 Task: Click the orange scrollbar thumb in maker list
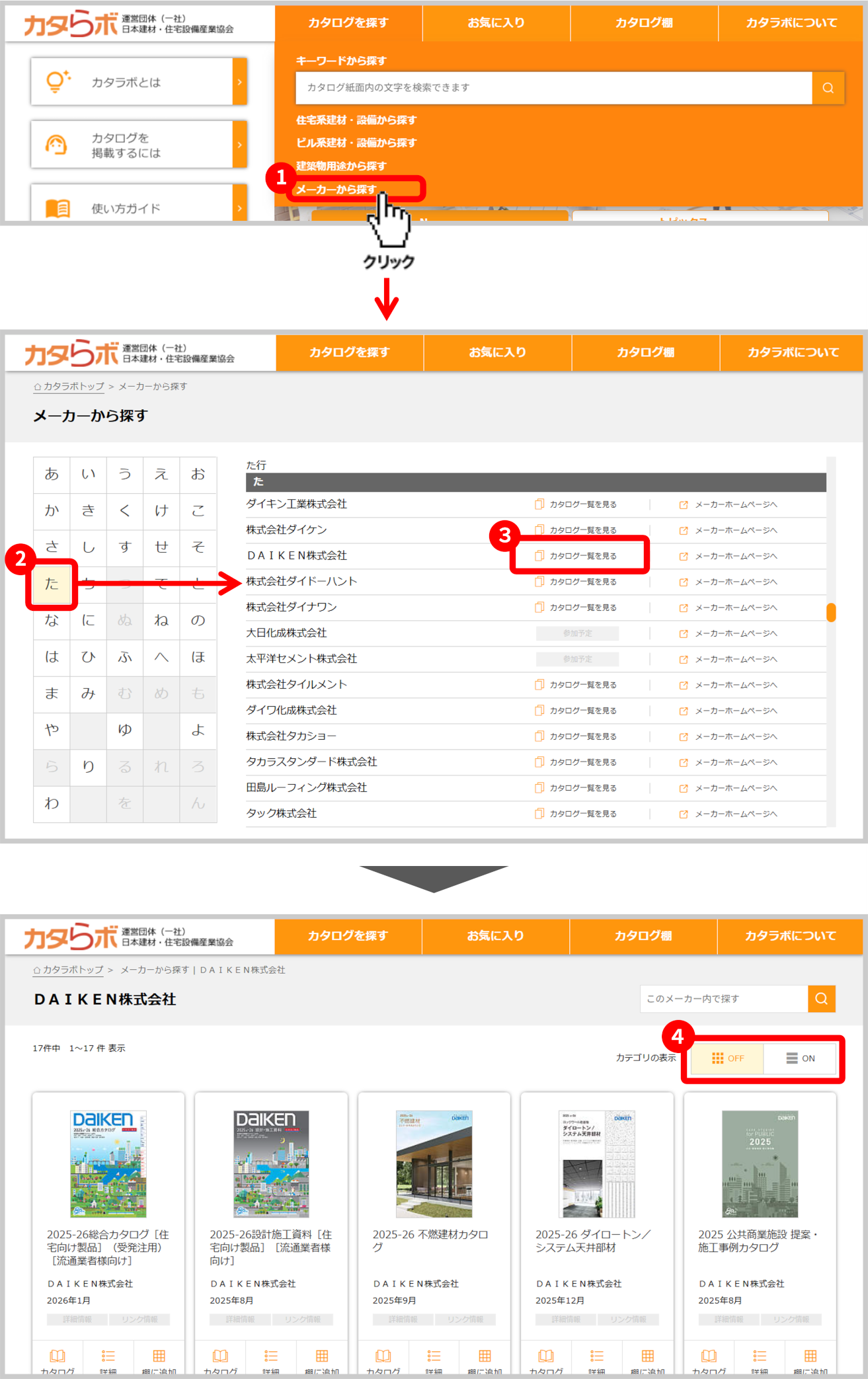point(831,612)
